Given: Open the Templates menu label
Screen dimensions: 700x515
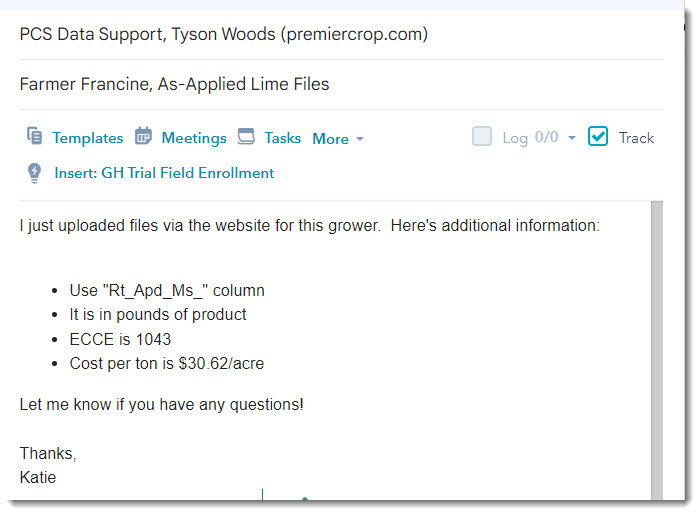Looking at the screenshot, I should click(88, 138).
